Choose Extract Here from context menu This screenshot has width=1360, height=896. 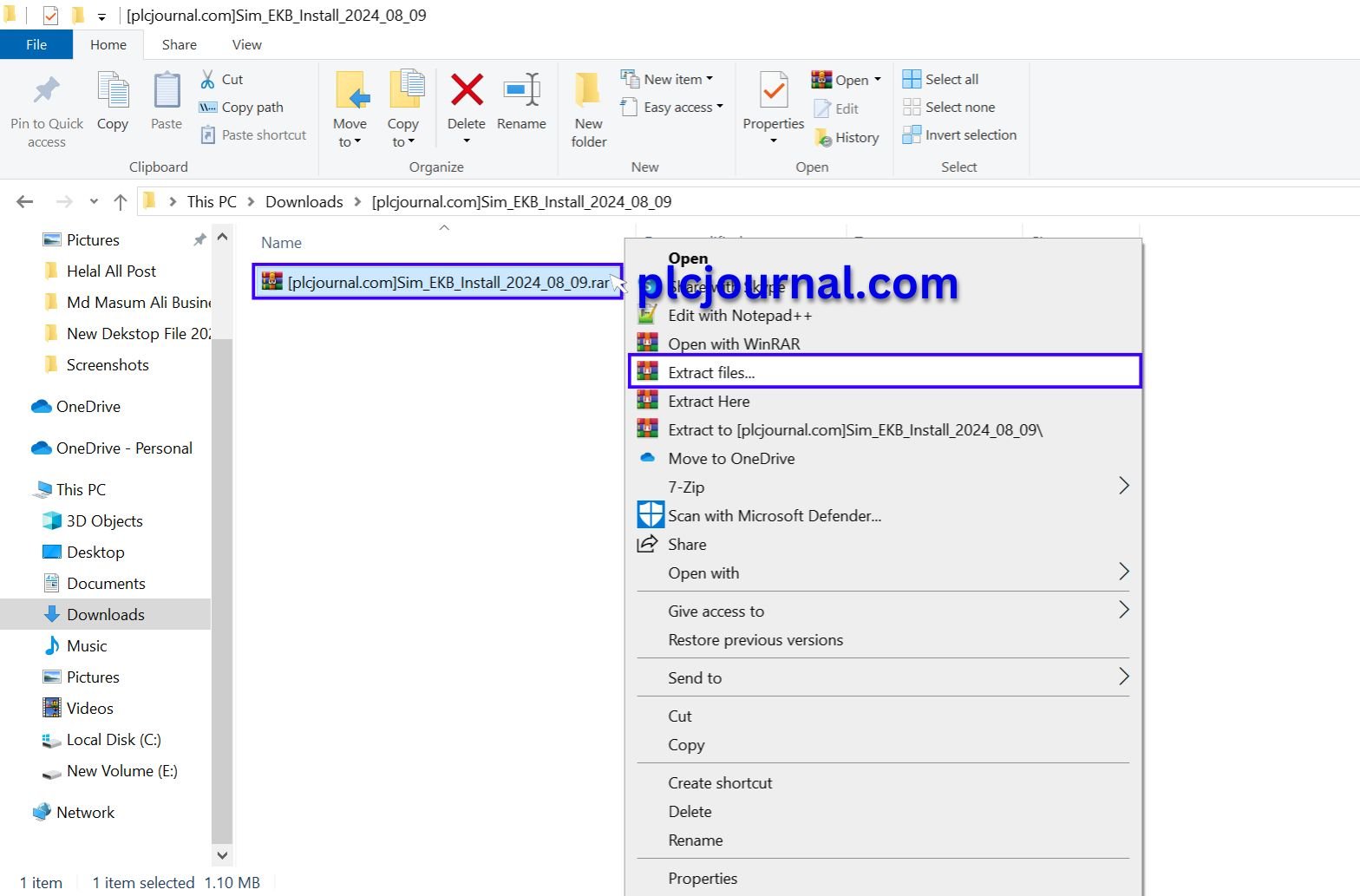coord(884,402)
